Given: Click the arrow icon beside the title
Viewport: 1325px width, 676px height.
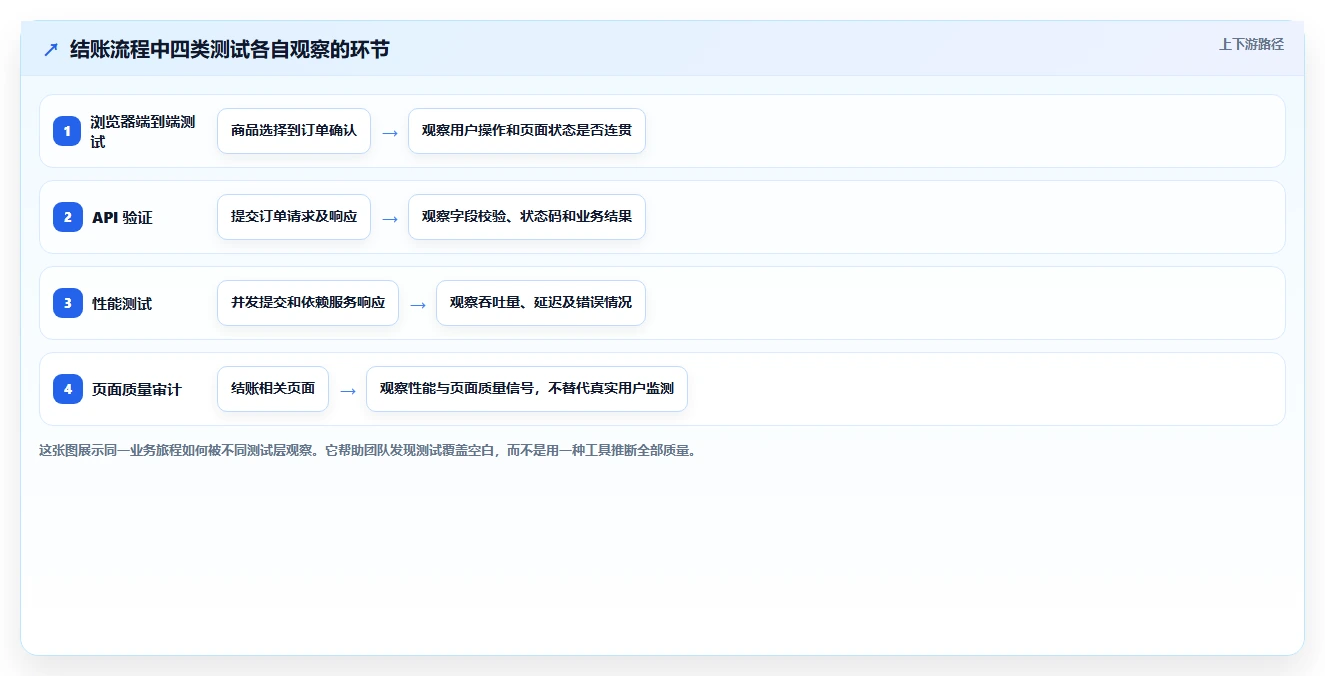Looking at the screenshot, I should click(51, 50).
